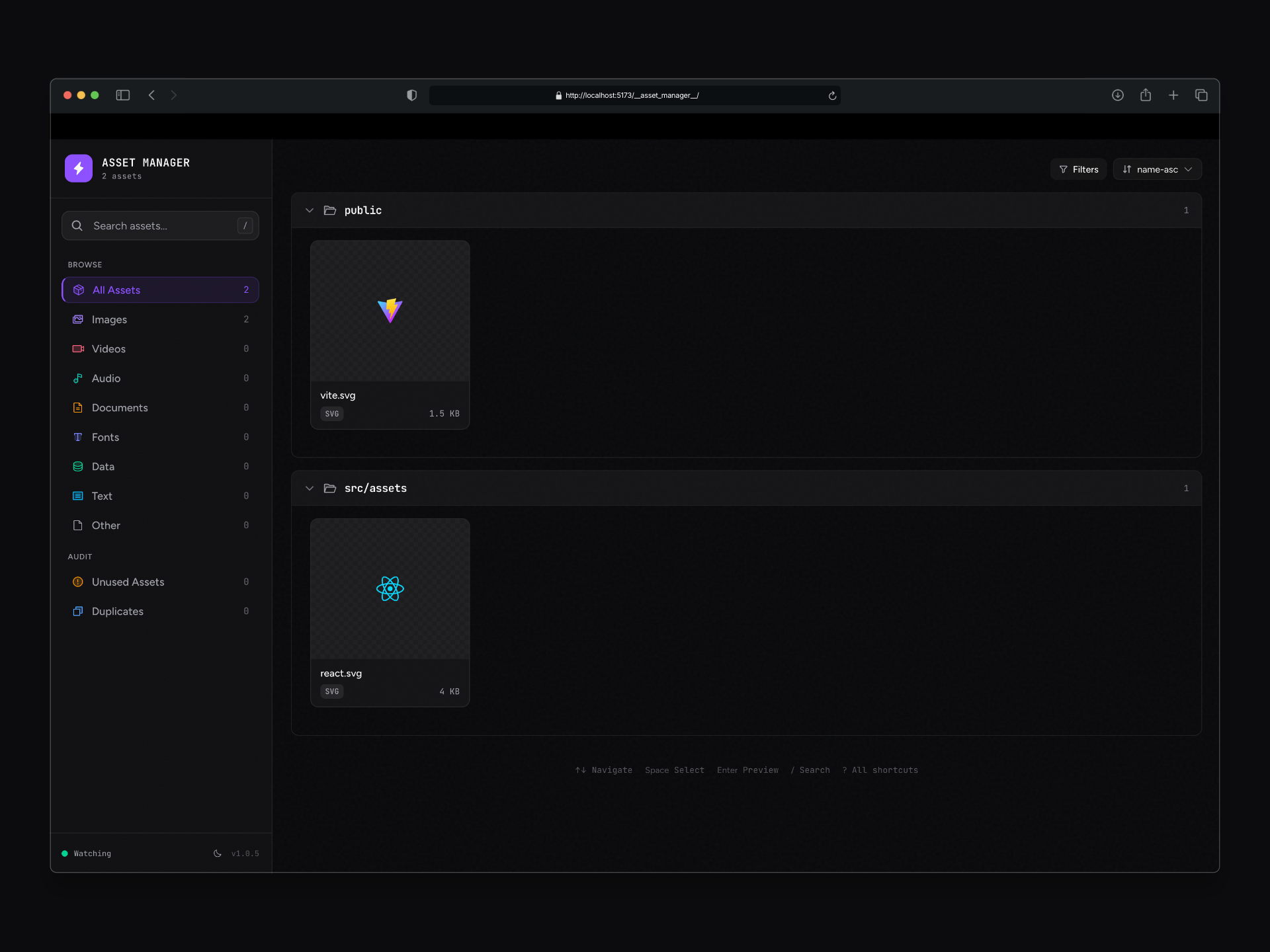Toggle the Unused Assets audit view

[128, 582]
